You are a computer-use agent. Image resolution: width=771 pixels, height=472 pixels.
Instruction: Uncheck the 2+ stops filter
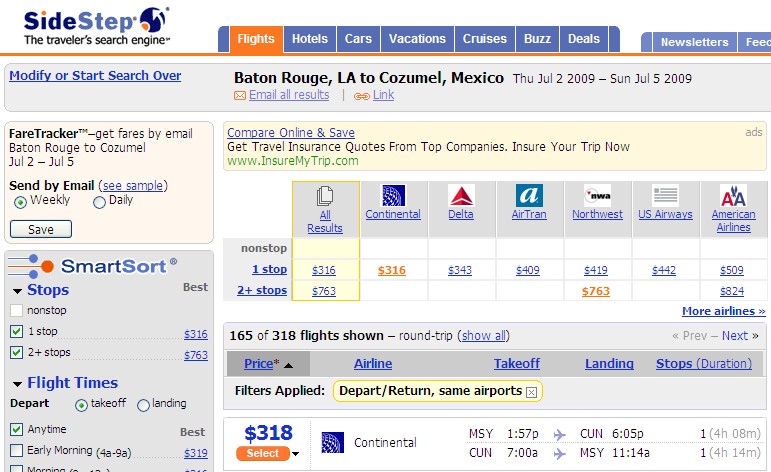coord(16,353)
